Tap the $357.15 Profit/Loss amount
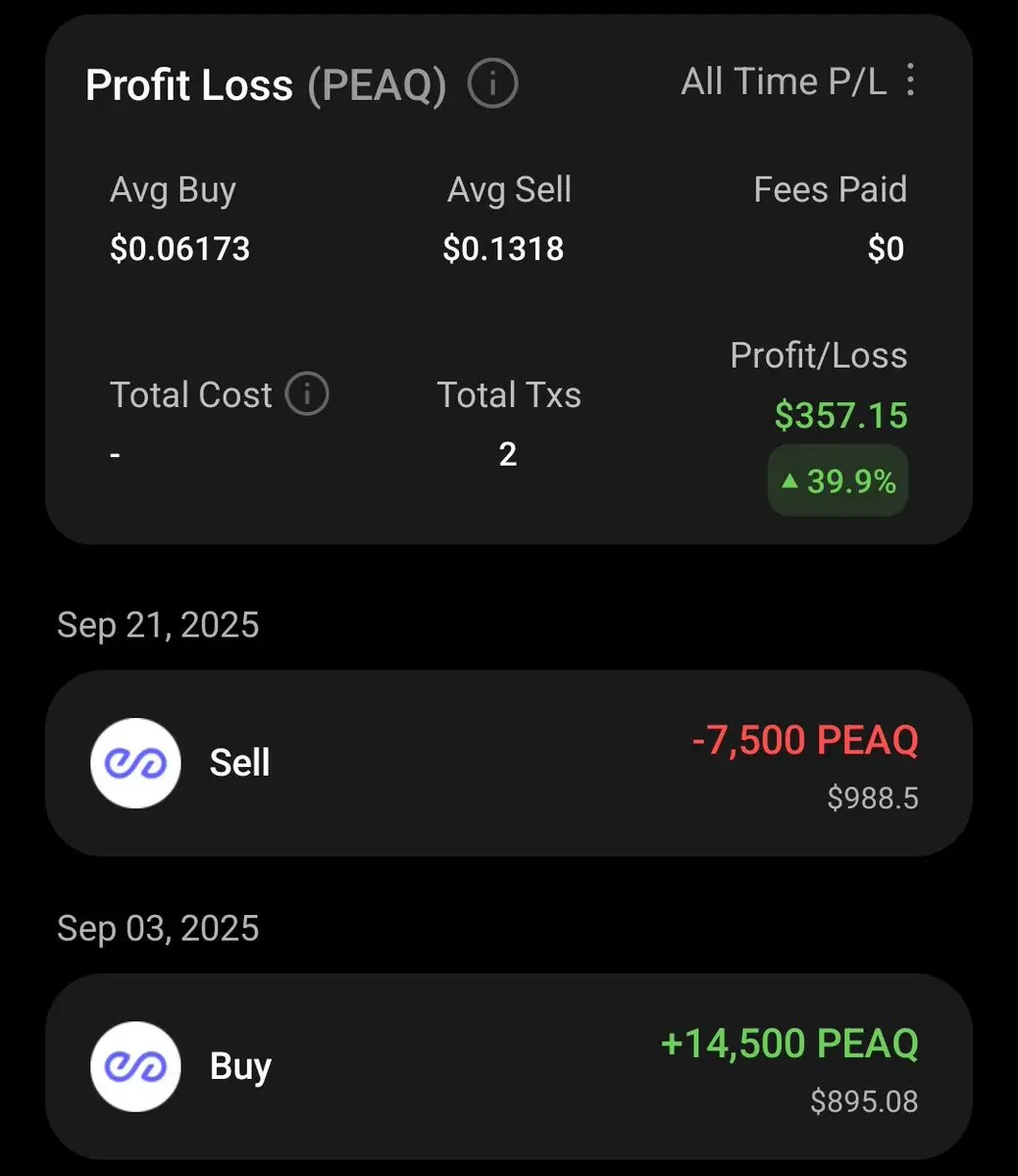 point(840,416)
